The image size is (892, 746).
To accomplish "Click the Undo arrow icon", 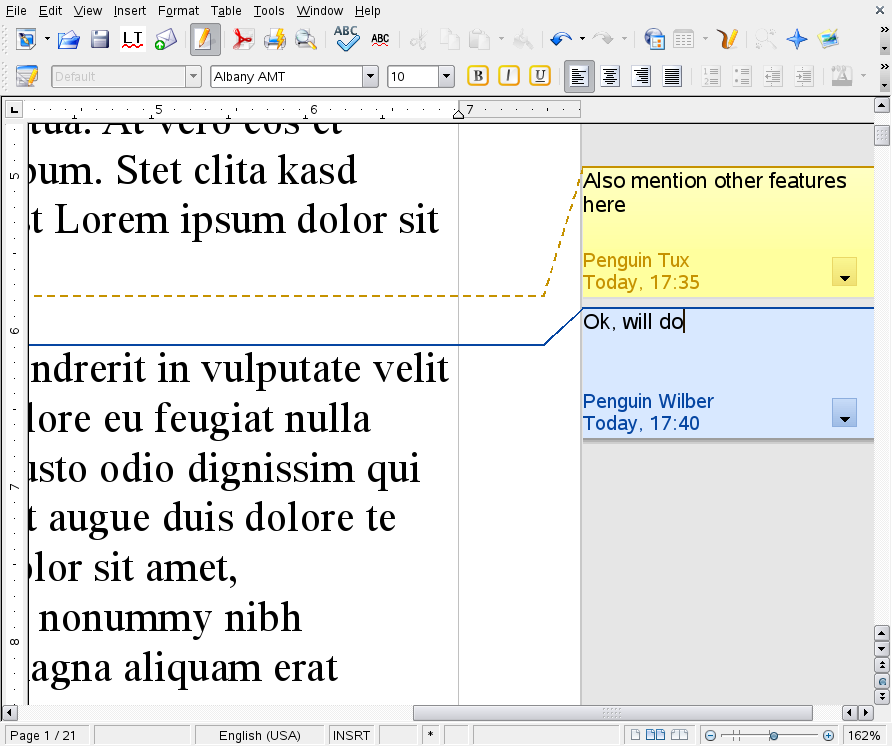I will 560,40.
